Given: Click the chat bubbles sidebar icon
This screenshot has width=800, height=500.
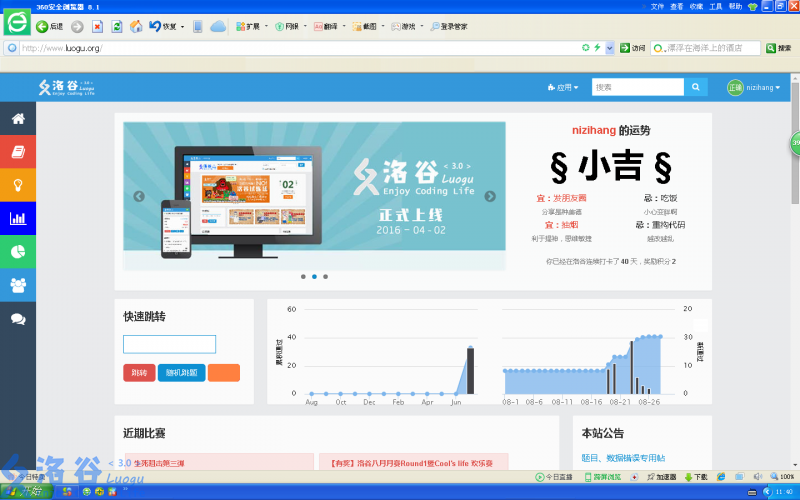Looking at the screenshot, I should click(x=18, y=319).
